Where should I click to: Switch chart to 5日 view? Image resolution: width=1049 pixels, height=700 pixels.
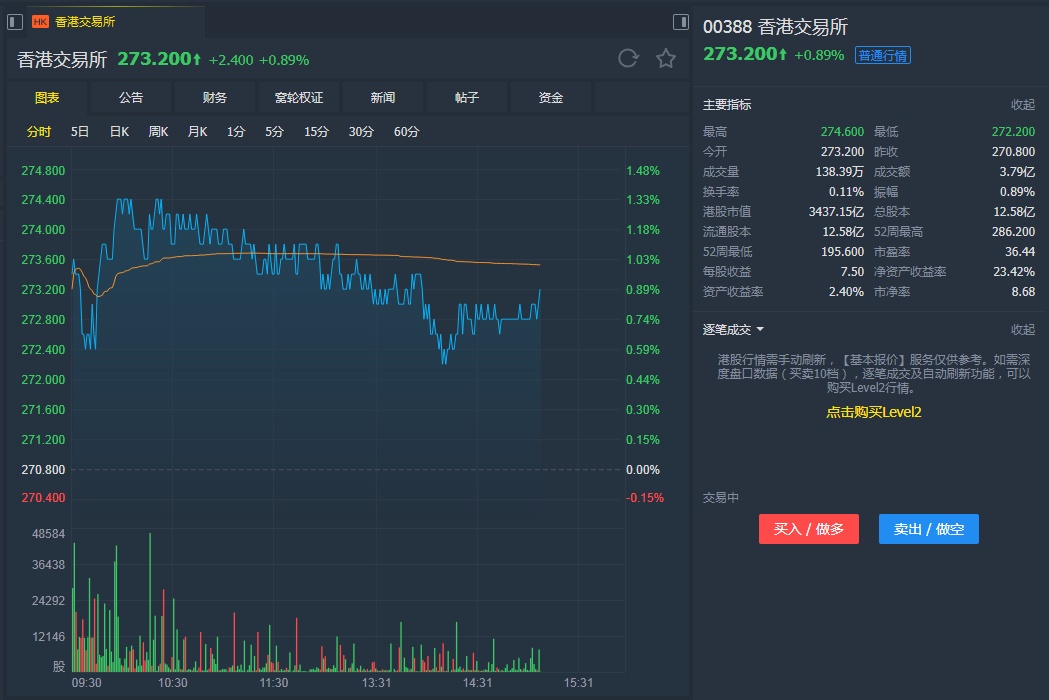(80, 131)
